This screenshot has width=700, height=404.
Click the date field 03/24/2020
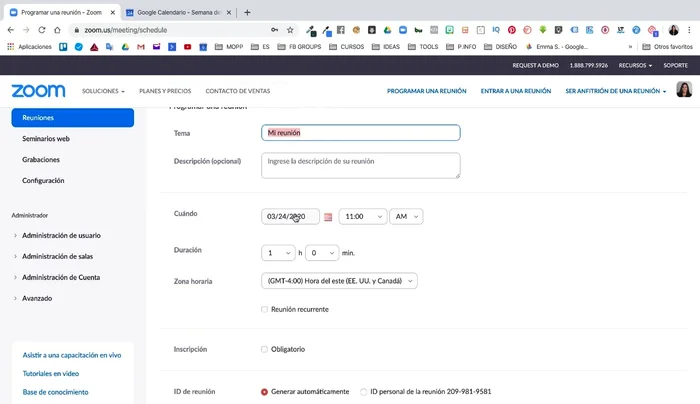point(290,217)
